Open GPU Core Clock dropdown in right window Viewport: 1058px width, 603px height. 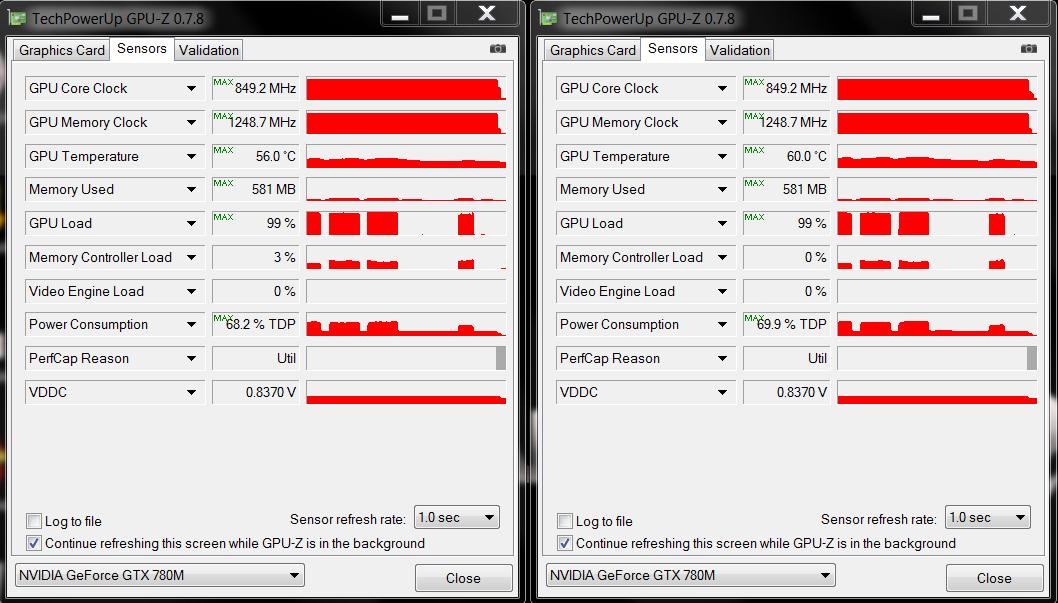click(x=723, y=88)
